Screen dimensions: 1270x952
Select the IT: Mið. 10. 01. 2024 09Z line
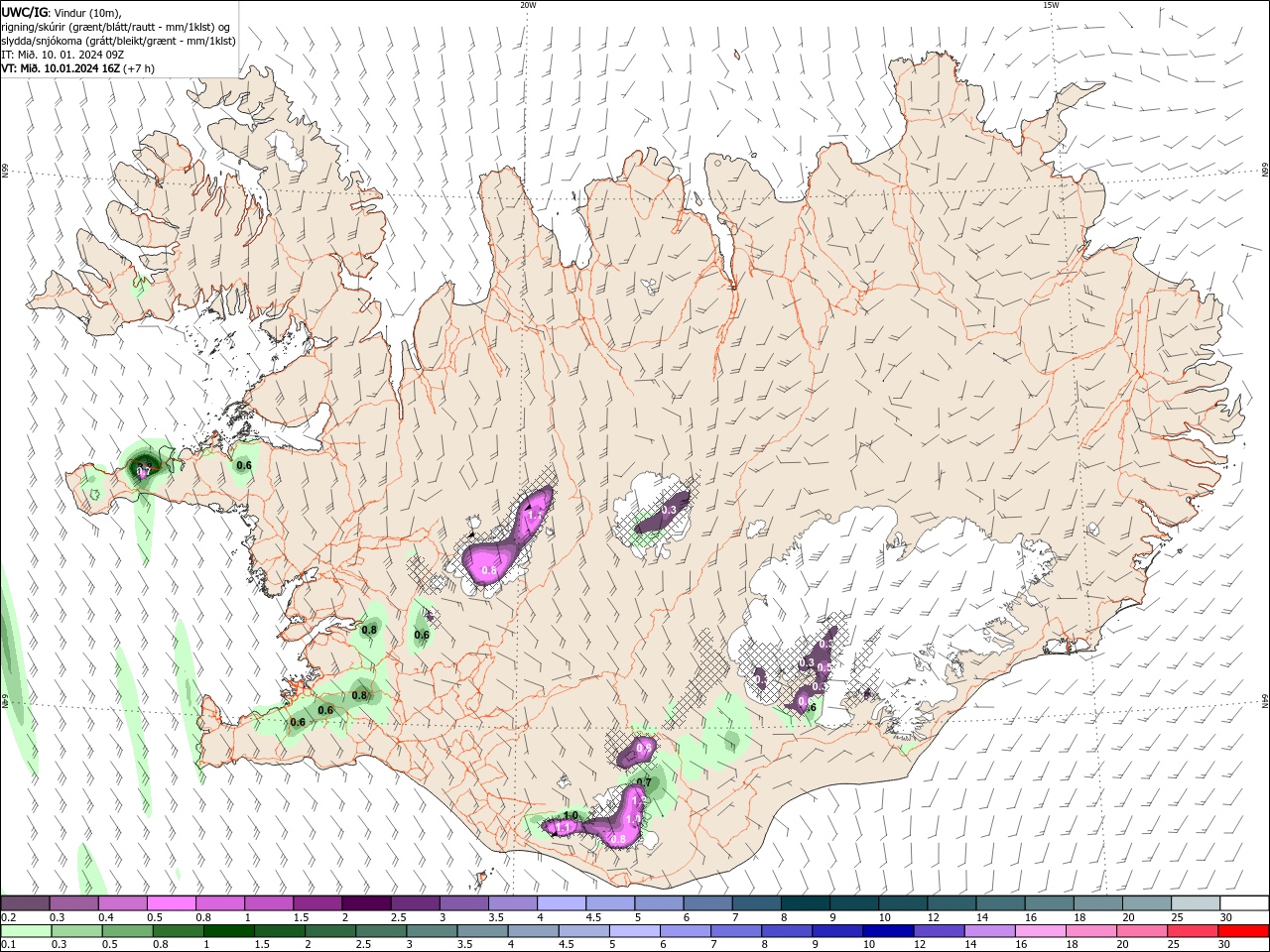[63, 55]
